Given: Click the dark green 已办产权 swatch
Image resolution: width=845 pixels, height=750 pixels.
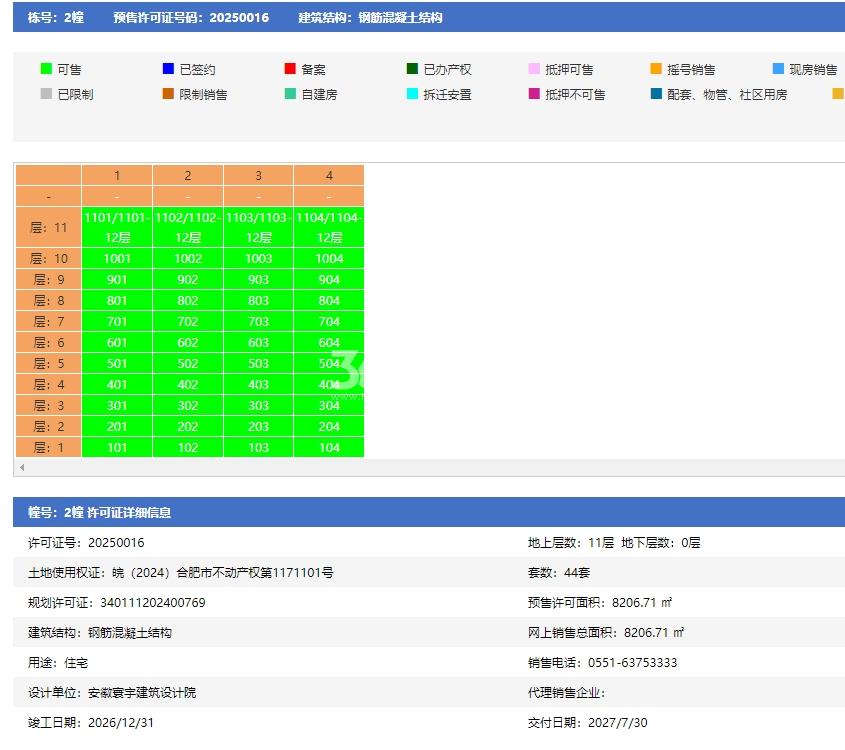Looking at the screenshot, I should click(x=412, y=68).
